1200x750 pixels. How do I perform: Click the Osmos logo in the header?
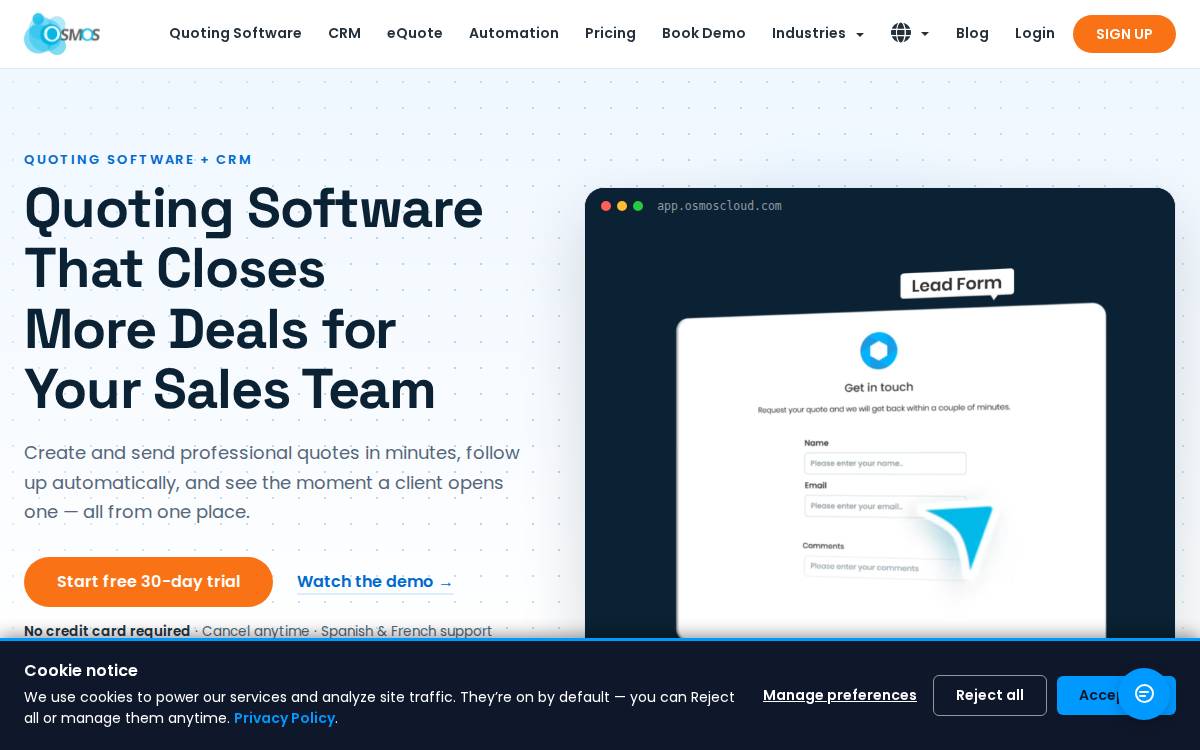(x=62, y=34)
